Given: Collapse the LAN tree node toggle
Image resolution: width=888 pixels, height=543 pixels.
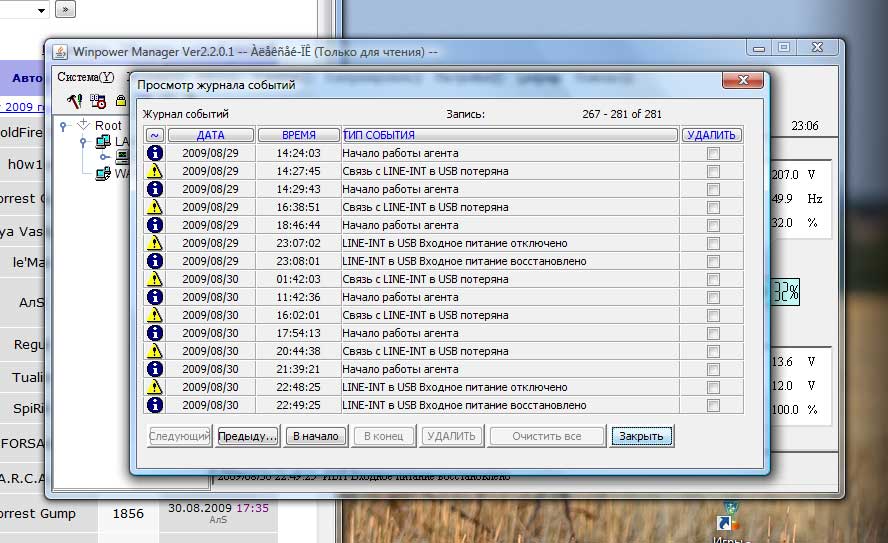Looking at the screenshot, I should [x=83, y=142].
